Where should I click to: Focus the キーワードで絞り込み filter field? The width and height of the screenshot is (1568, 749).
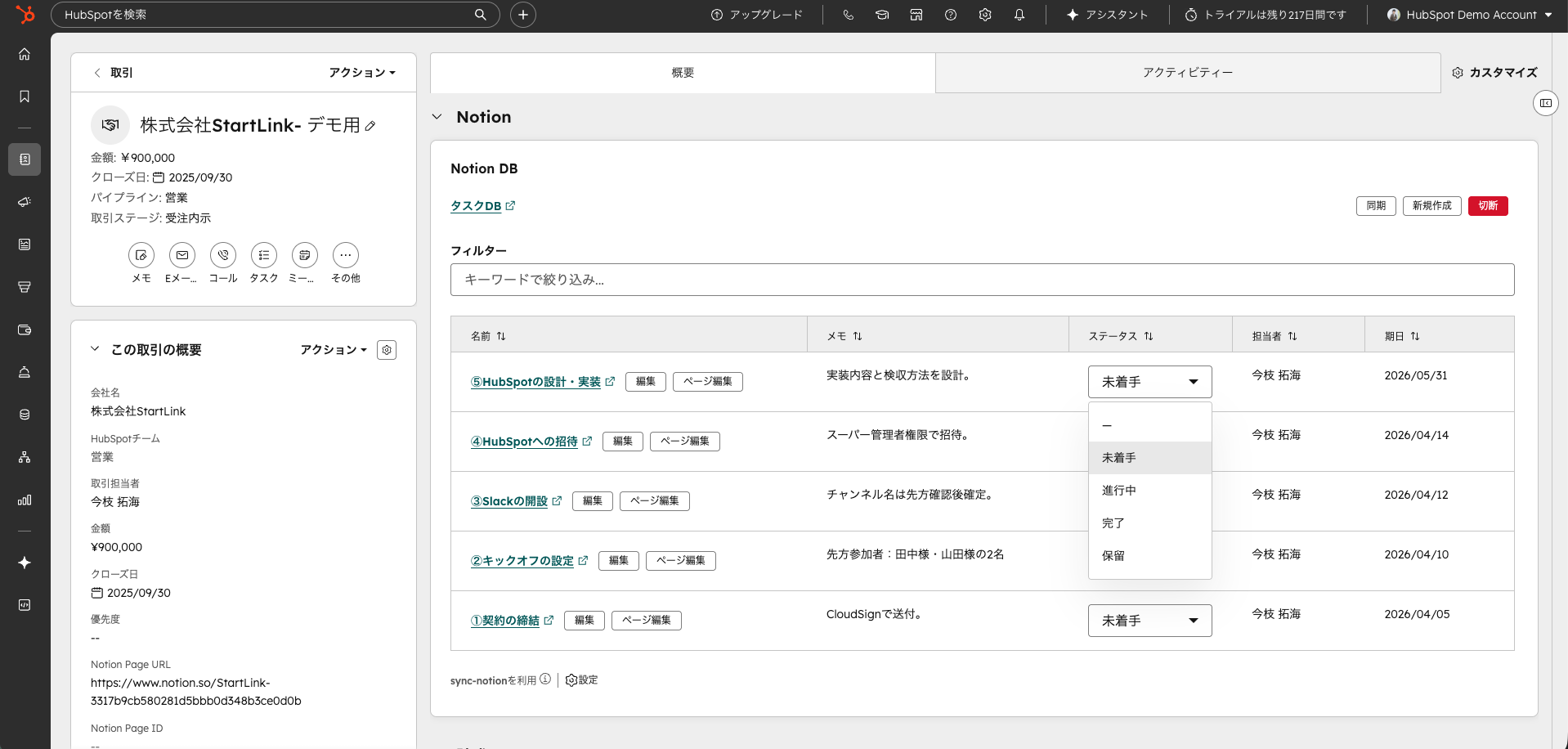pyautogui.click(x=982, y=280)
